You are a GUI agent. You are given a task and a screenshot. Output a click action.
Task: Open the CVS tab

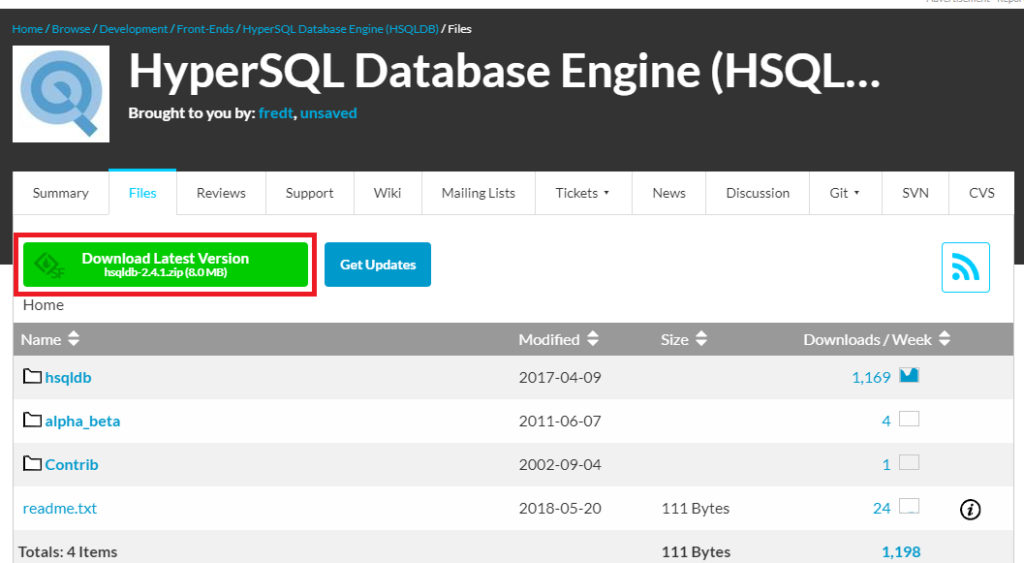tap(982, 193)
